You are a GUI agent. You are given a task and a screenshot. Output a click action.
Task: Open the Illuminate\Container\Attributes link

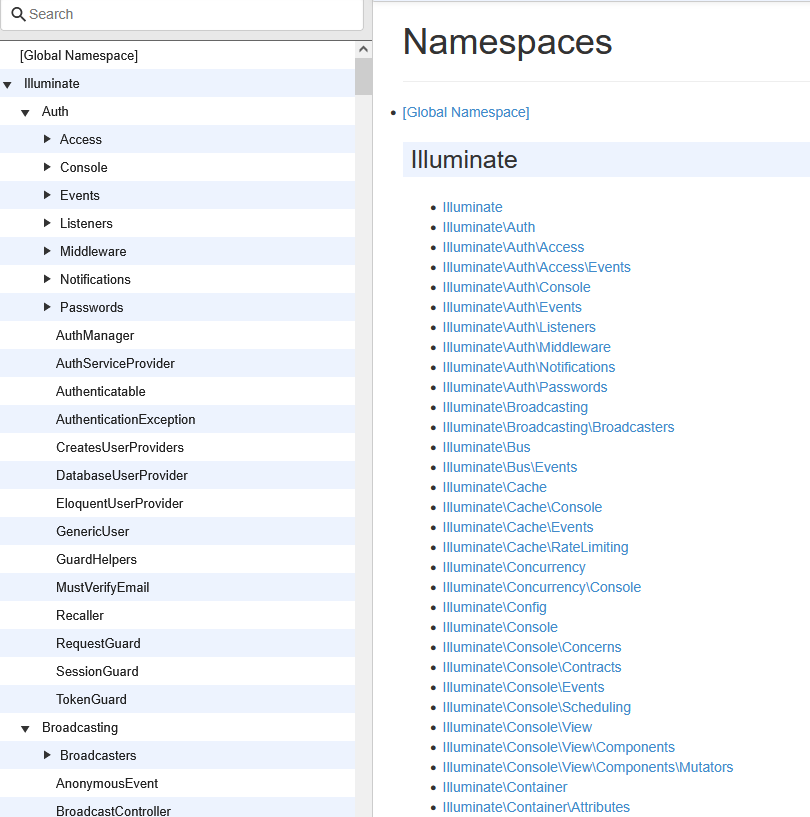pos(536,808)
